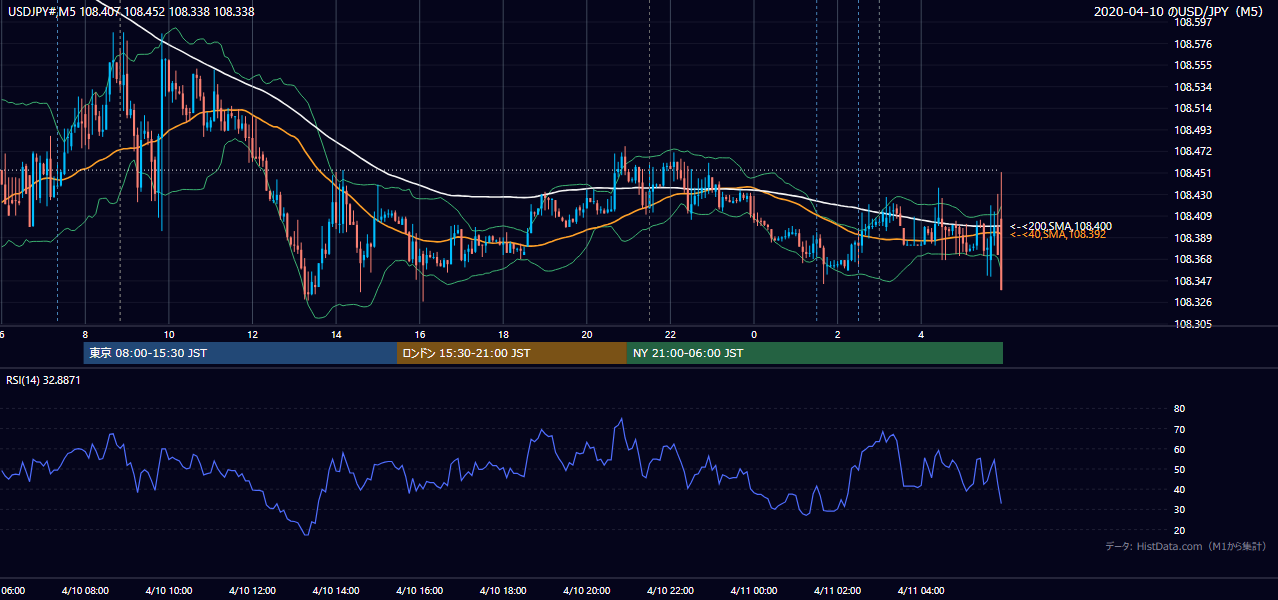The width and height of the screenshot is (1278, 600).
Task: Click price axis label 108.472
Action: click(x=1194, y=152)
